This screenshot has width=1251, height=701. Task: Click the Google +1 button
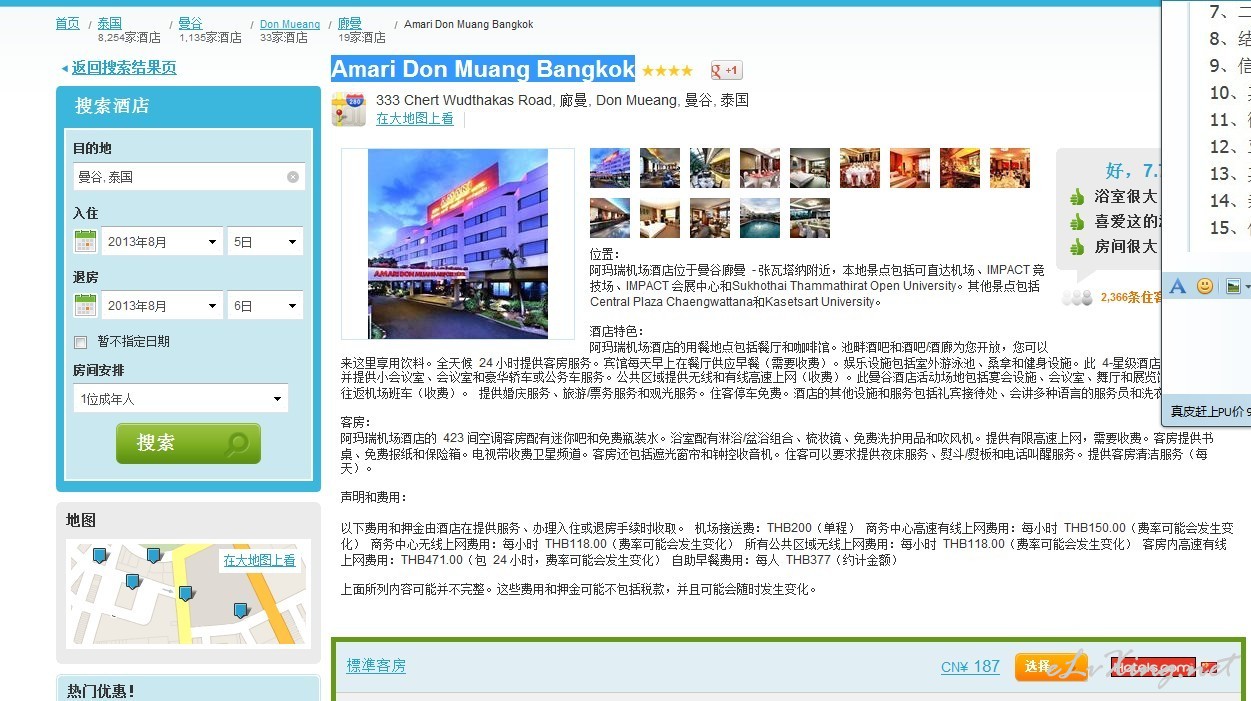(726, 70)
